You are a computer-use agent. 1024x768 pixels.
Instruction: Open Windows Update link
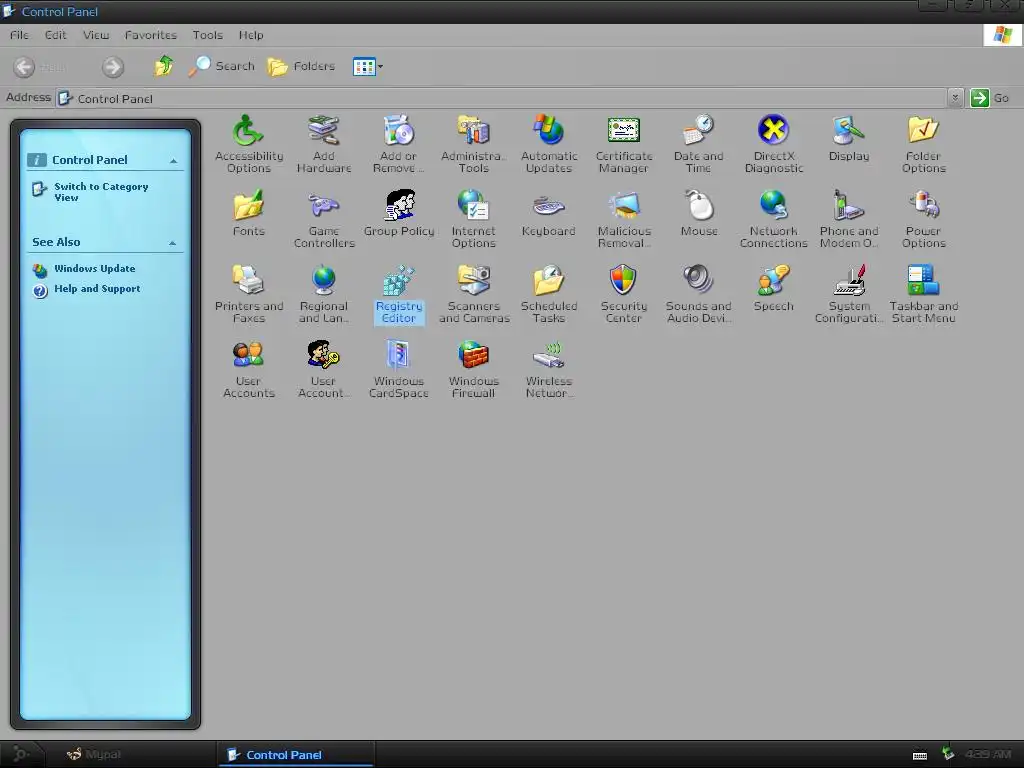[95, 268]
